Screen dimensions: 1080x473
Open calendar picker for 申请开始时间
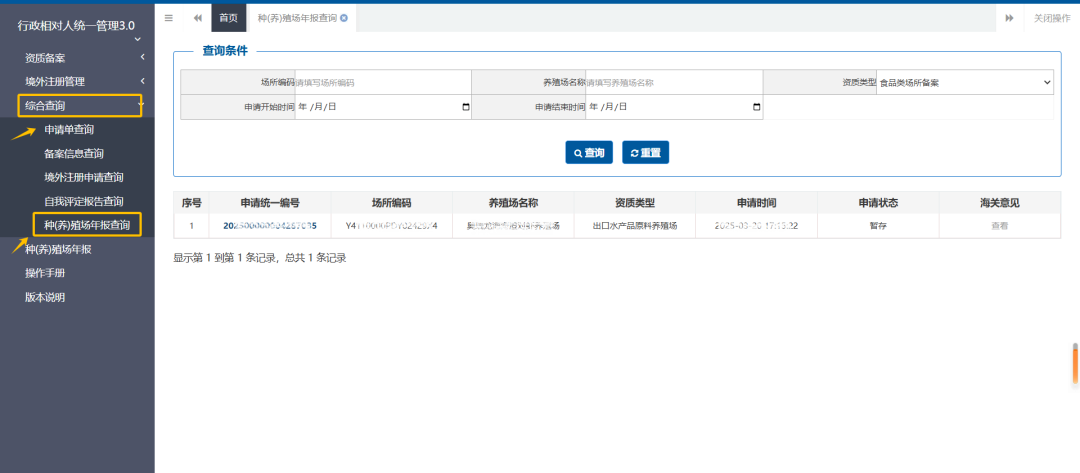pos(466,107)
